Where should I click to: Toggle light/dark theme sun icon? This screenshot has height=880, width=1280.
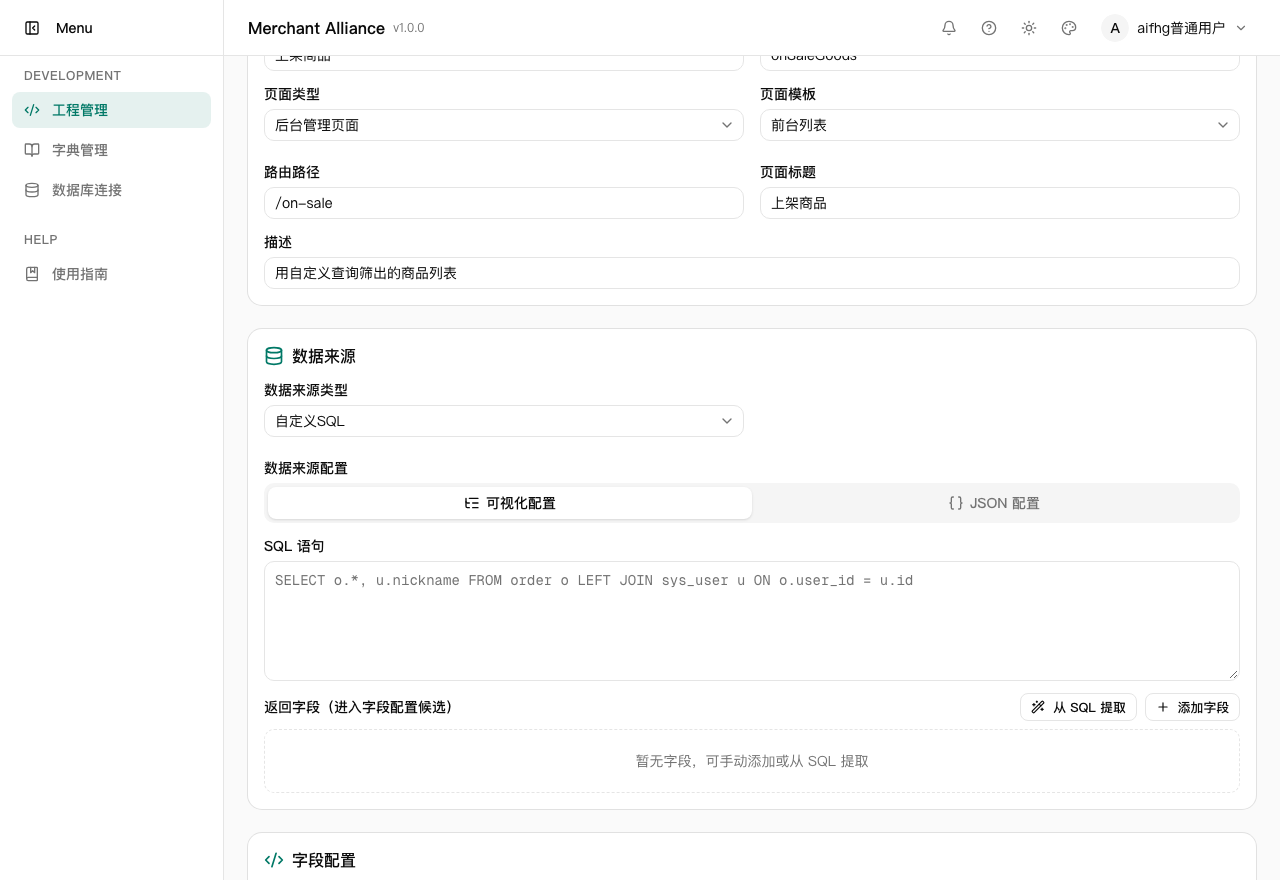(x=1029, y=28)
